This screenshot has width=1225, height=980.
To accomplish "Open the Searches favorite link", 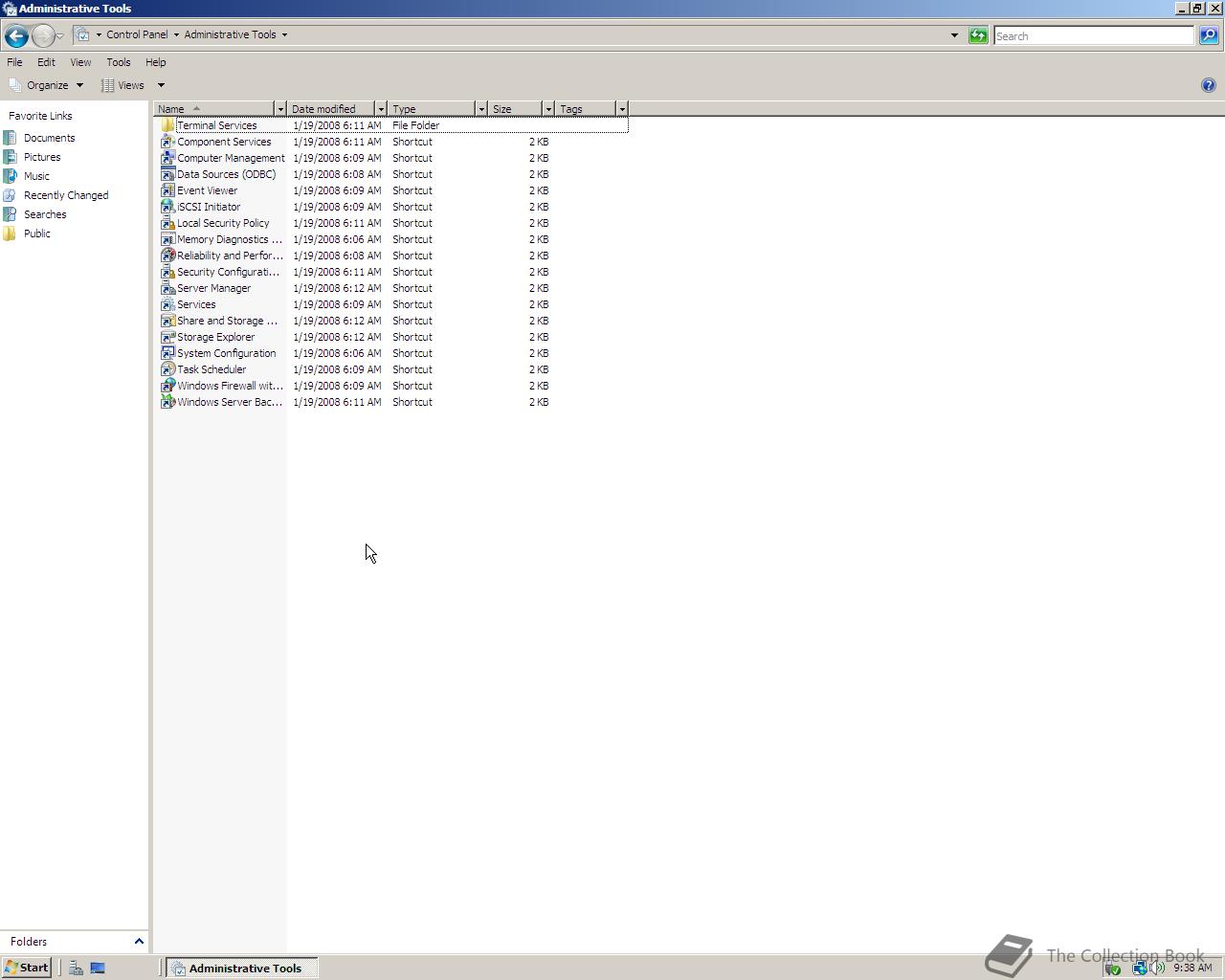I will [45, 214].
